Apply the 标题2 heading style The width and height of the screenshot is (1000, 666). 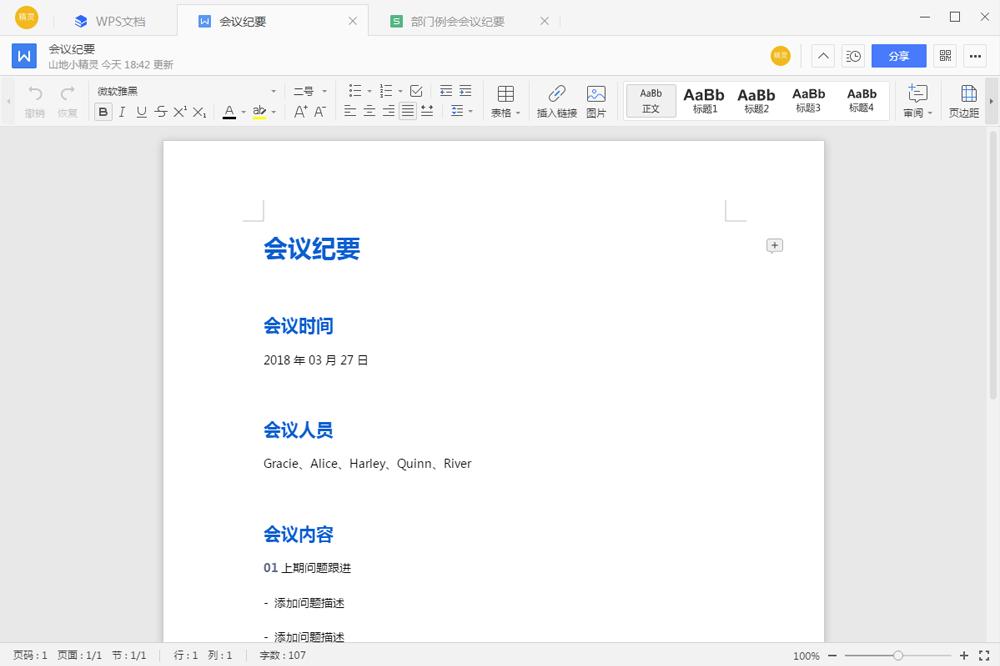756,101
